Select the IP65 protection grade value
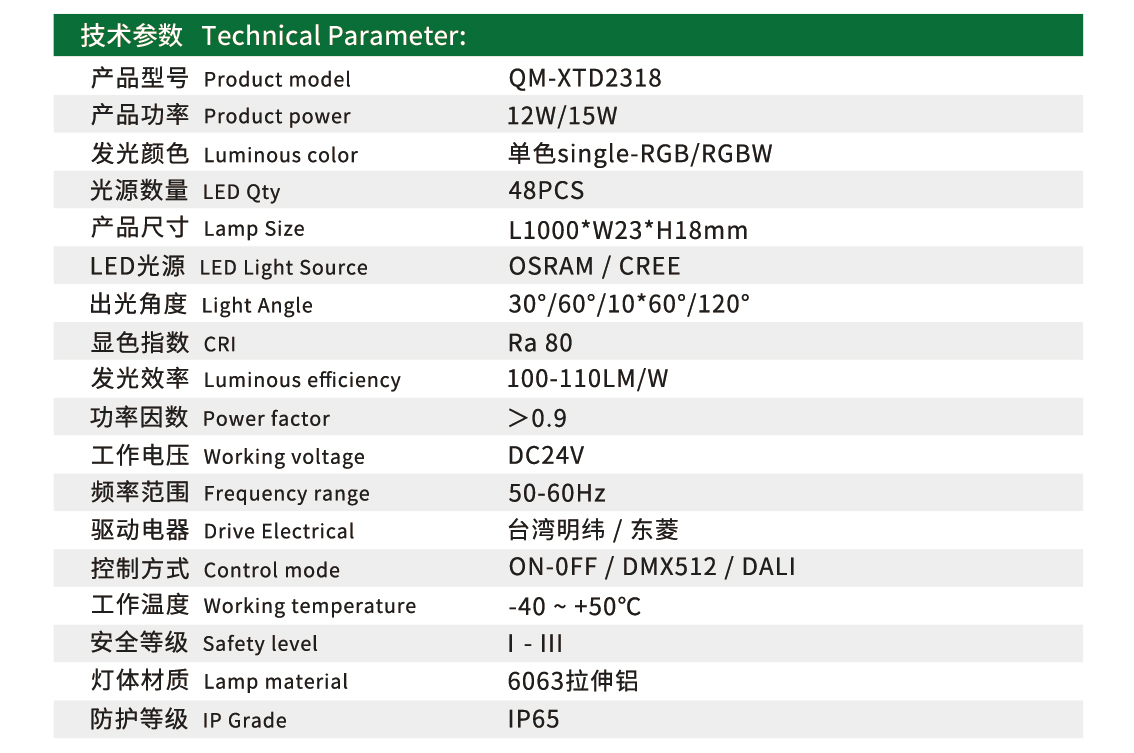 pos(534,720)
